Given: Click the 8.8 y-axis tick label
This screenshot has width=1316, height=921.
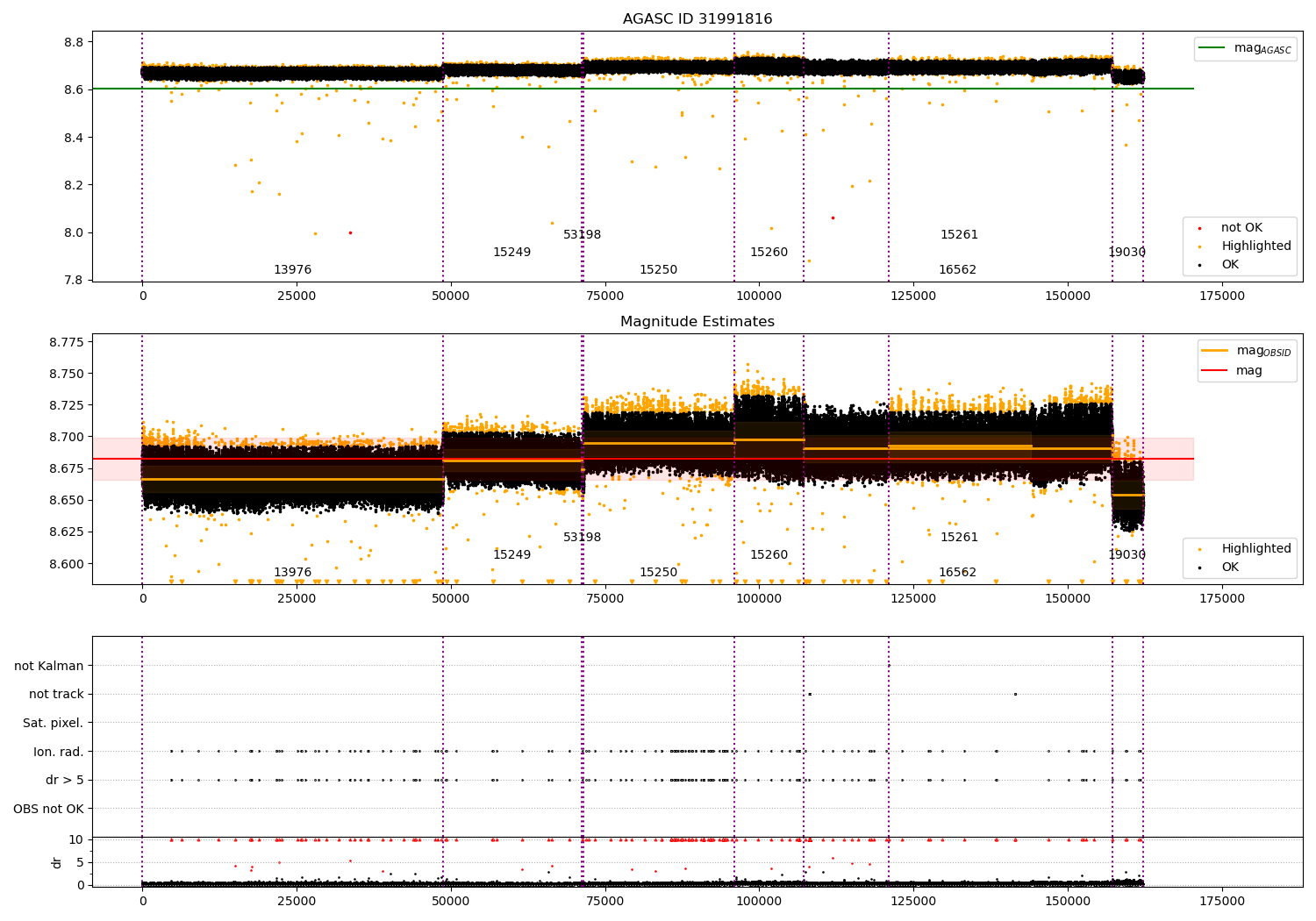Looking at the screenshot, I should (74, 42).
